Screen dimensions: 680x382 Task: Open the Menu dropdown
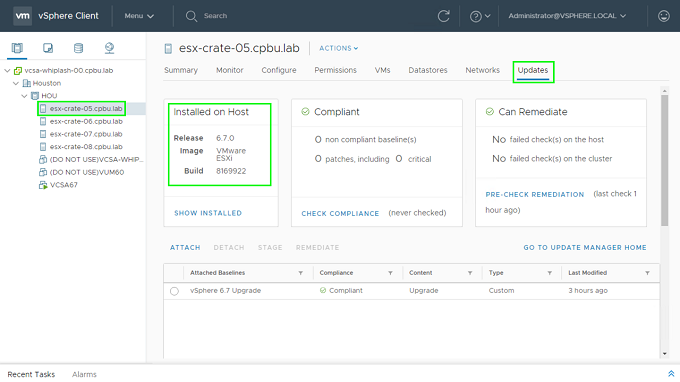pyautogui.click(x=139, y=16)
